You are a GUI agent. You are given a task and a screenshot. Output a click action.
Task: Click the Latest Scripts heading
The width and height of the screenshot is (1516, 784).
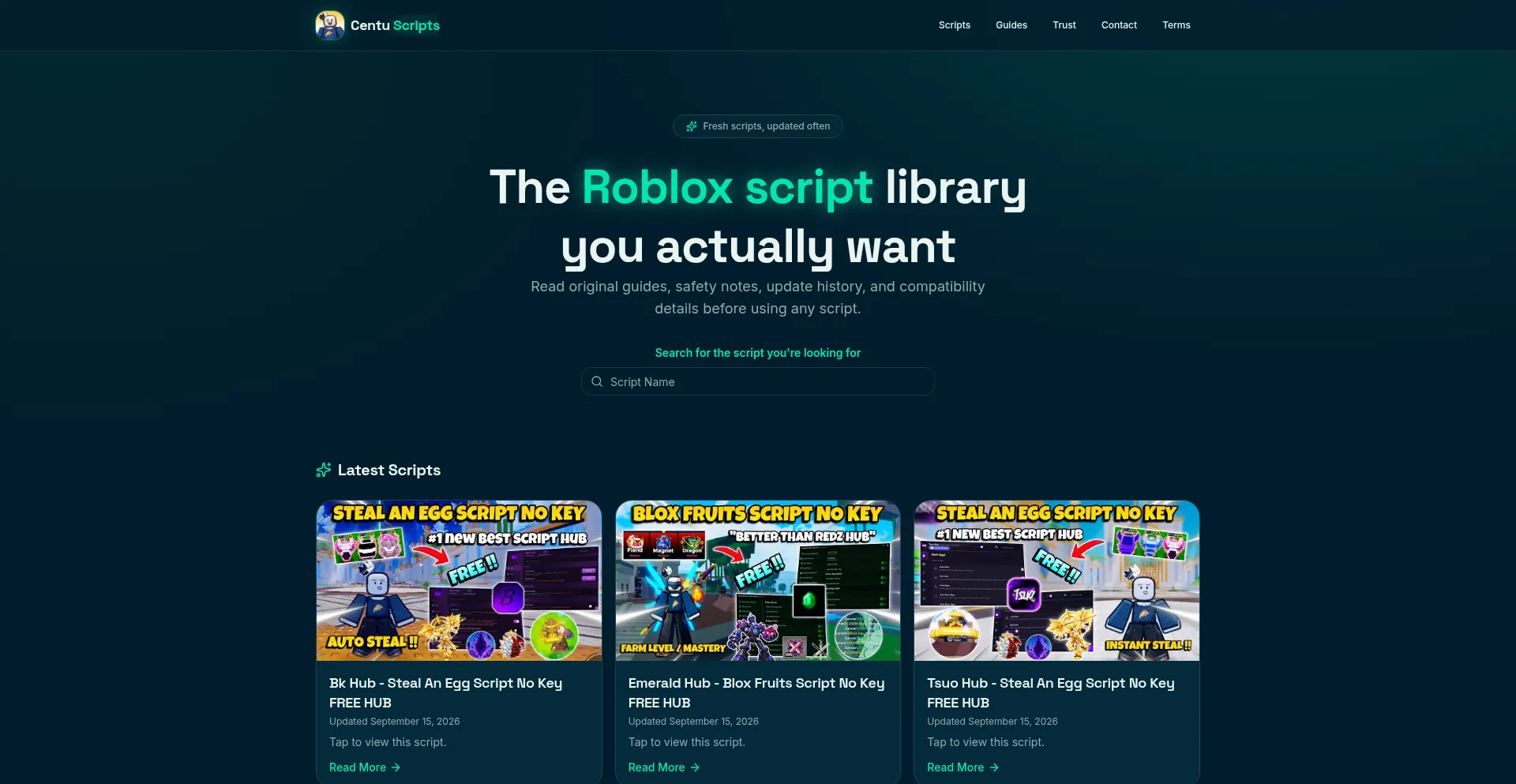pyautogui.click(x=389, y=470)
